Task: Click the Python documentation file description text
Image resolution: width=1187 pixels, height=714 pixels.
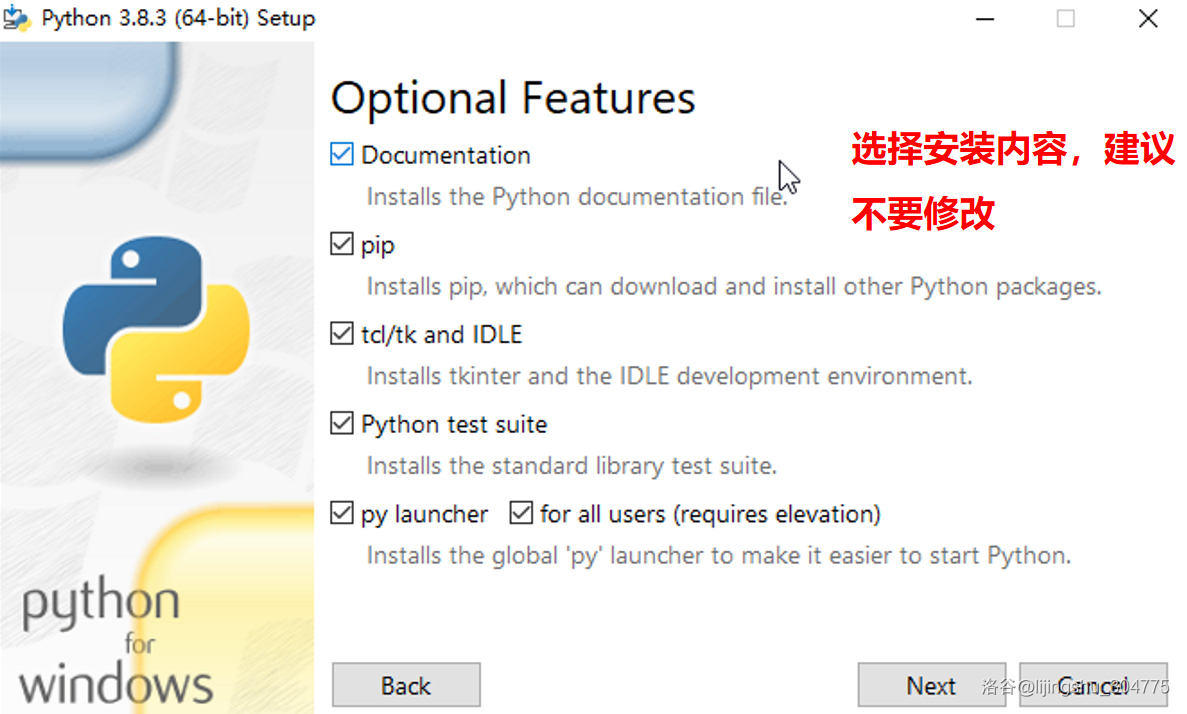Action: 576,197
